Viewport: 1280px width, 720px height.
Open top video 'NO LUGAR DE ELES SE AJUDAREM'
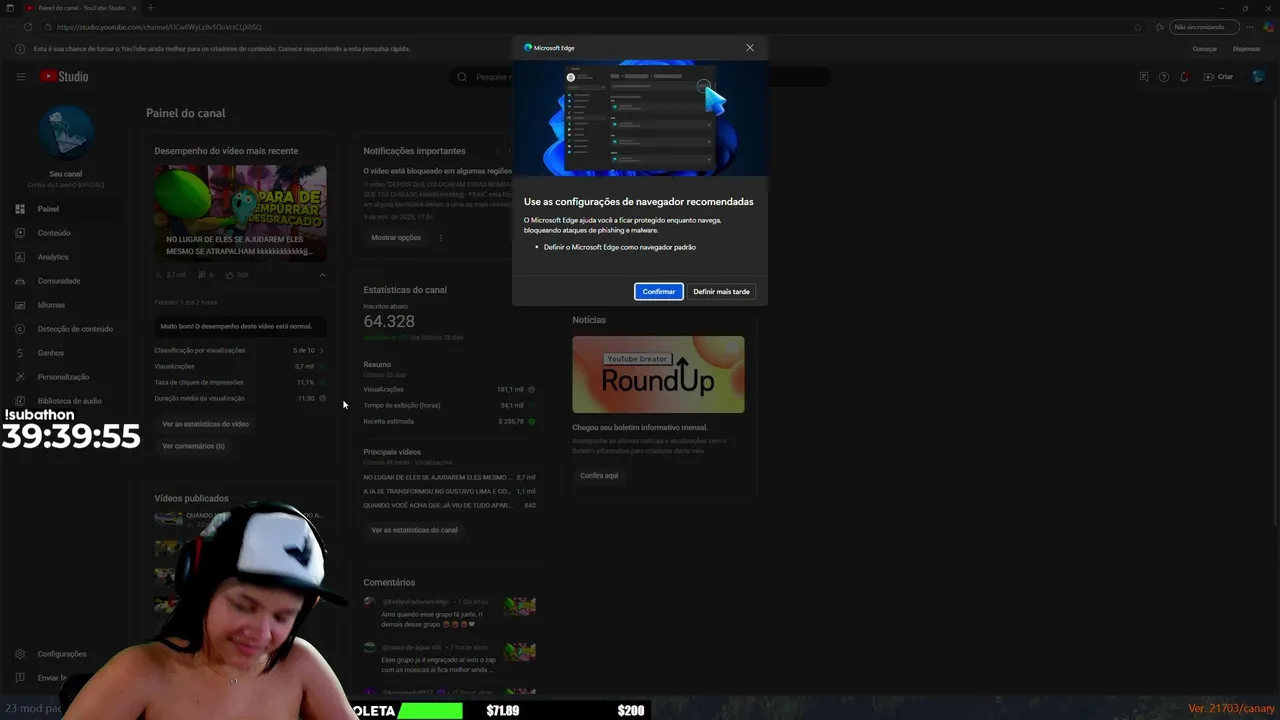point(449,478)
